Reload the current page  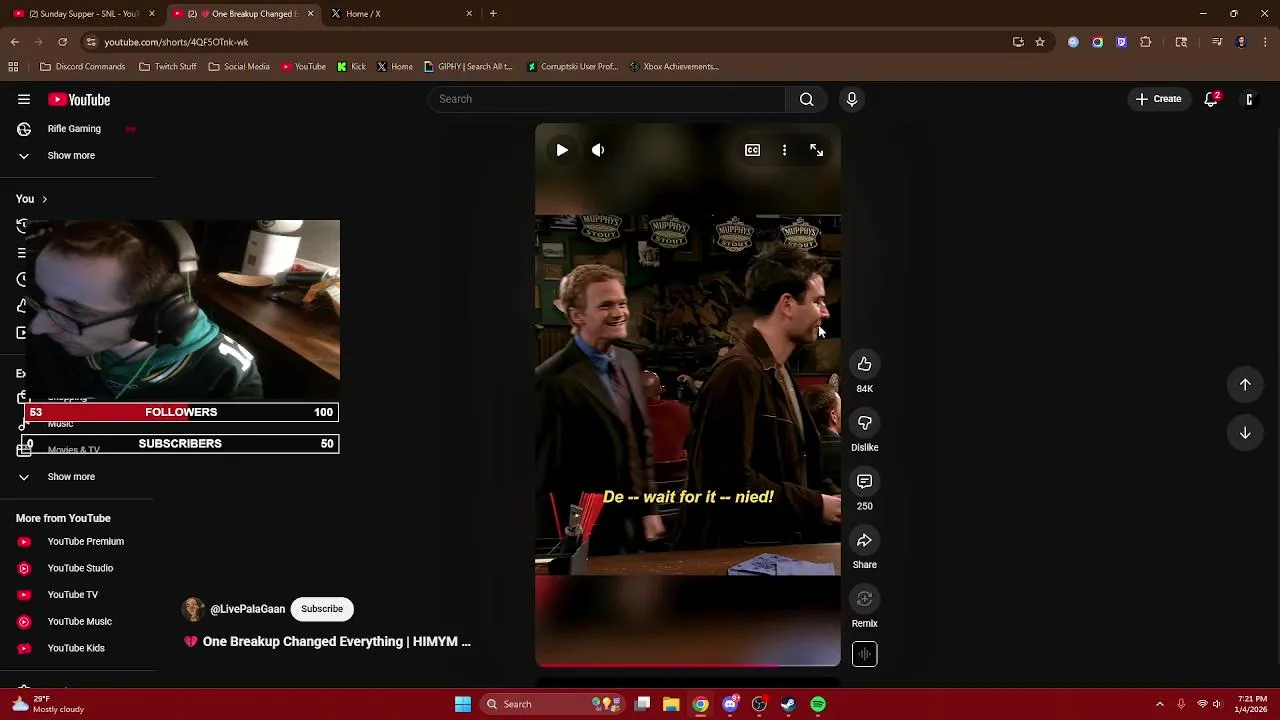point(62,42)
